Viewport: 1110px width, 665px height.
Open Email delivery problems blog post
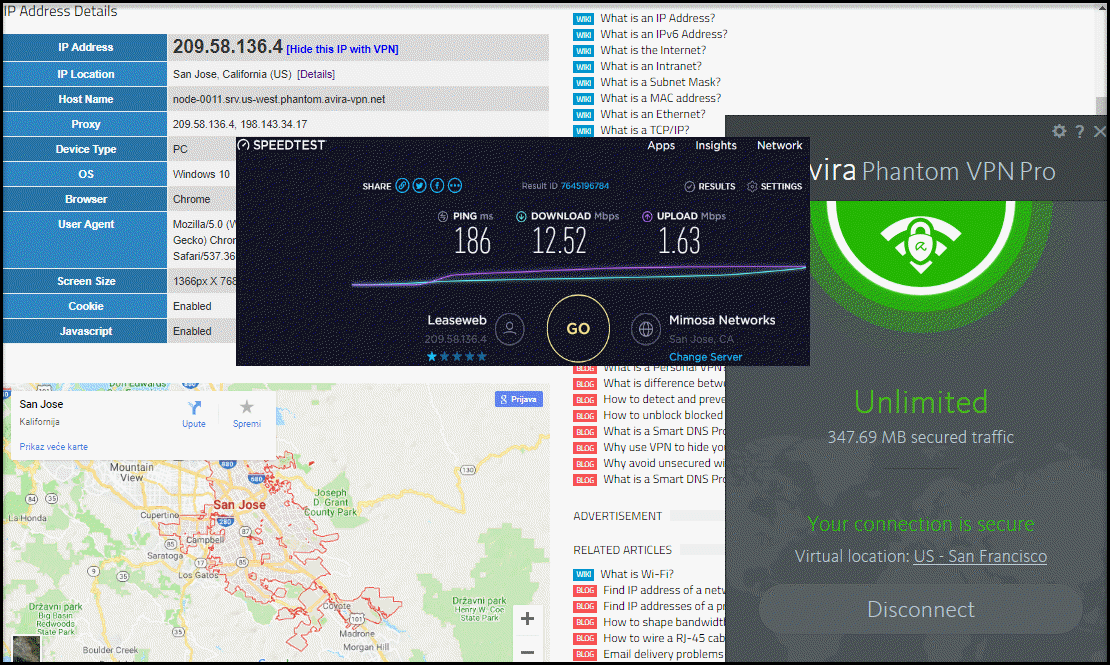pos(663,654)
